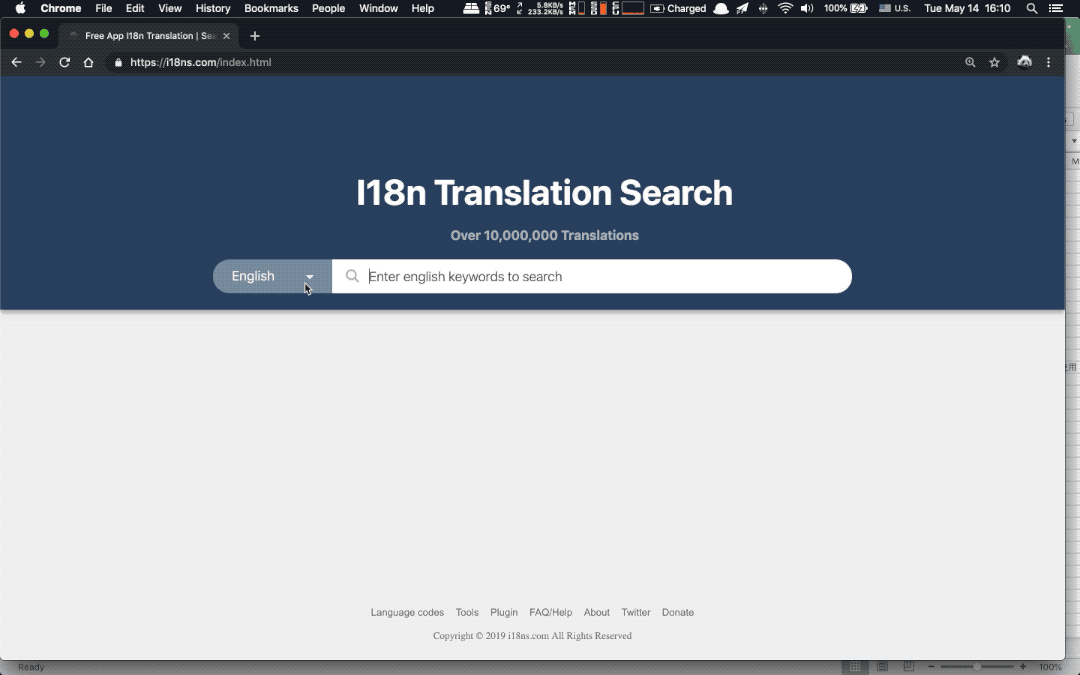Click the Wi-Fi status icon
1080x675 pixels.
[x=785, y=8]
